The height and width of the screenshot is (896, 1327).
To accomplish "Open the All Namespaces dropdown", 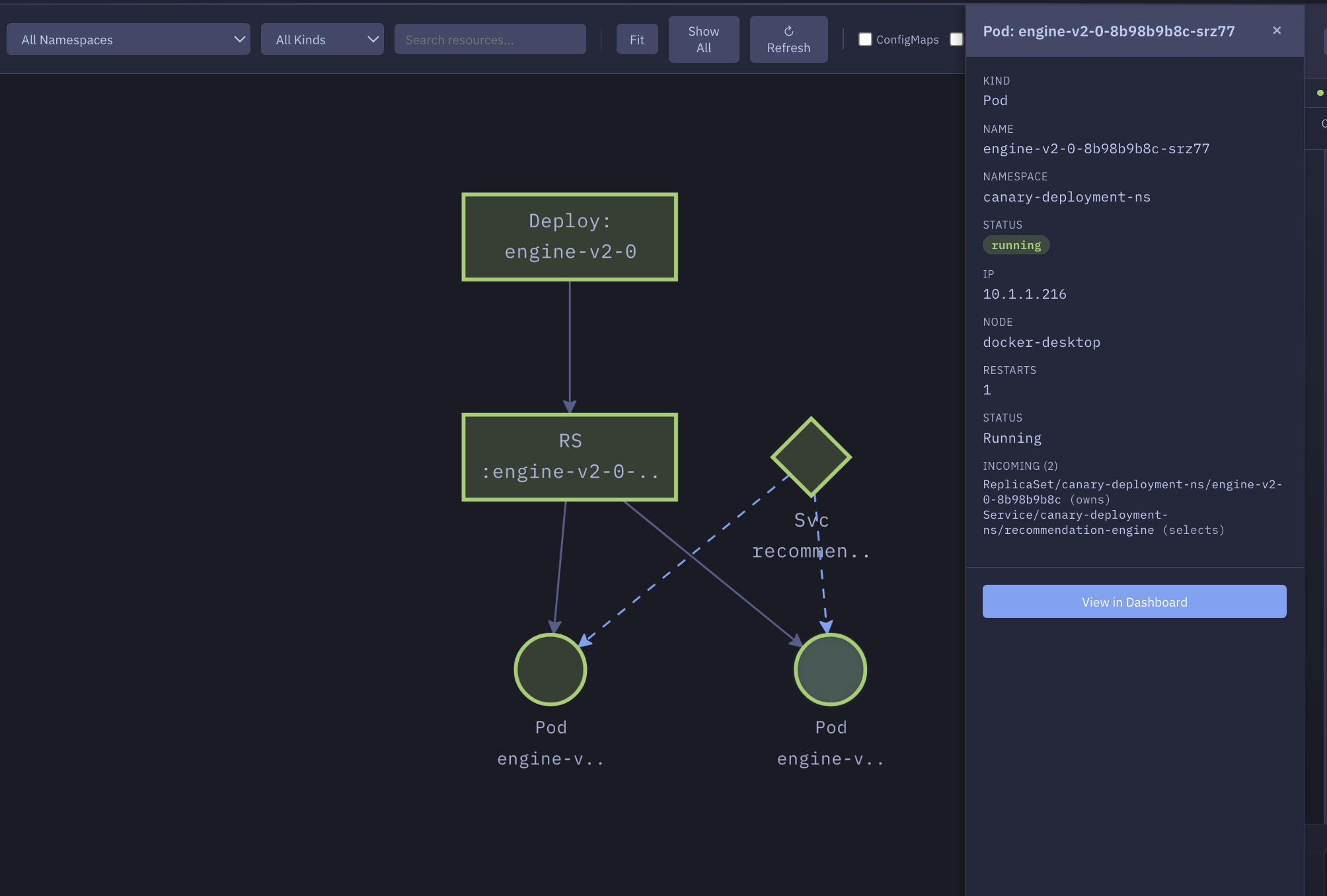I will click(128, 39).
